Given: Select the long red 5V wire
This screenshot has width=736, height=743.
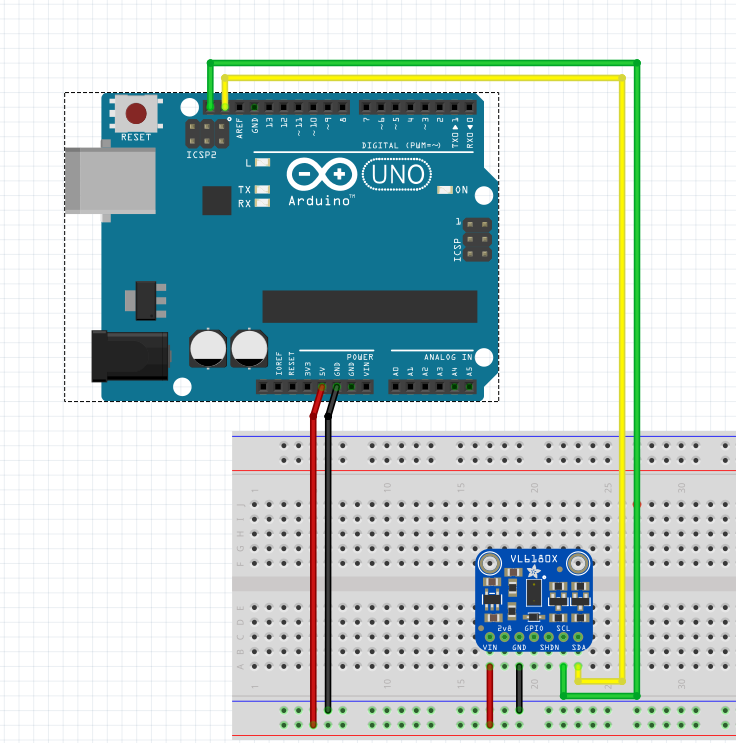Looking at the screenshot, I should [x=314, y=560].
